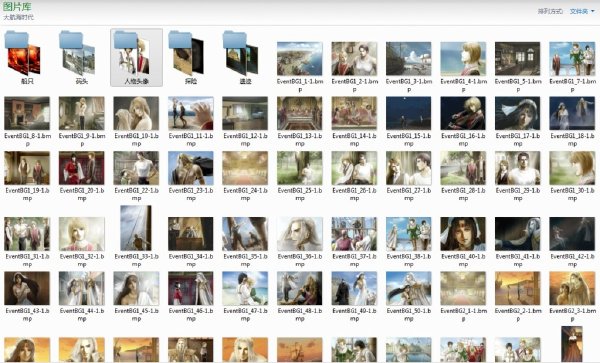Select the EventBG1_22-1.bmp thumbnail
This screenshot has width=600, height=363.
click(x=136, y=168)
